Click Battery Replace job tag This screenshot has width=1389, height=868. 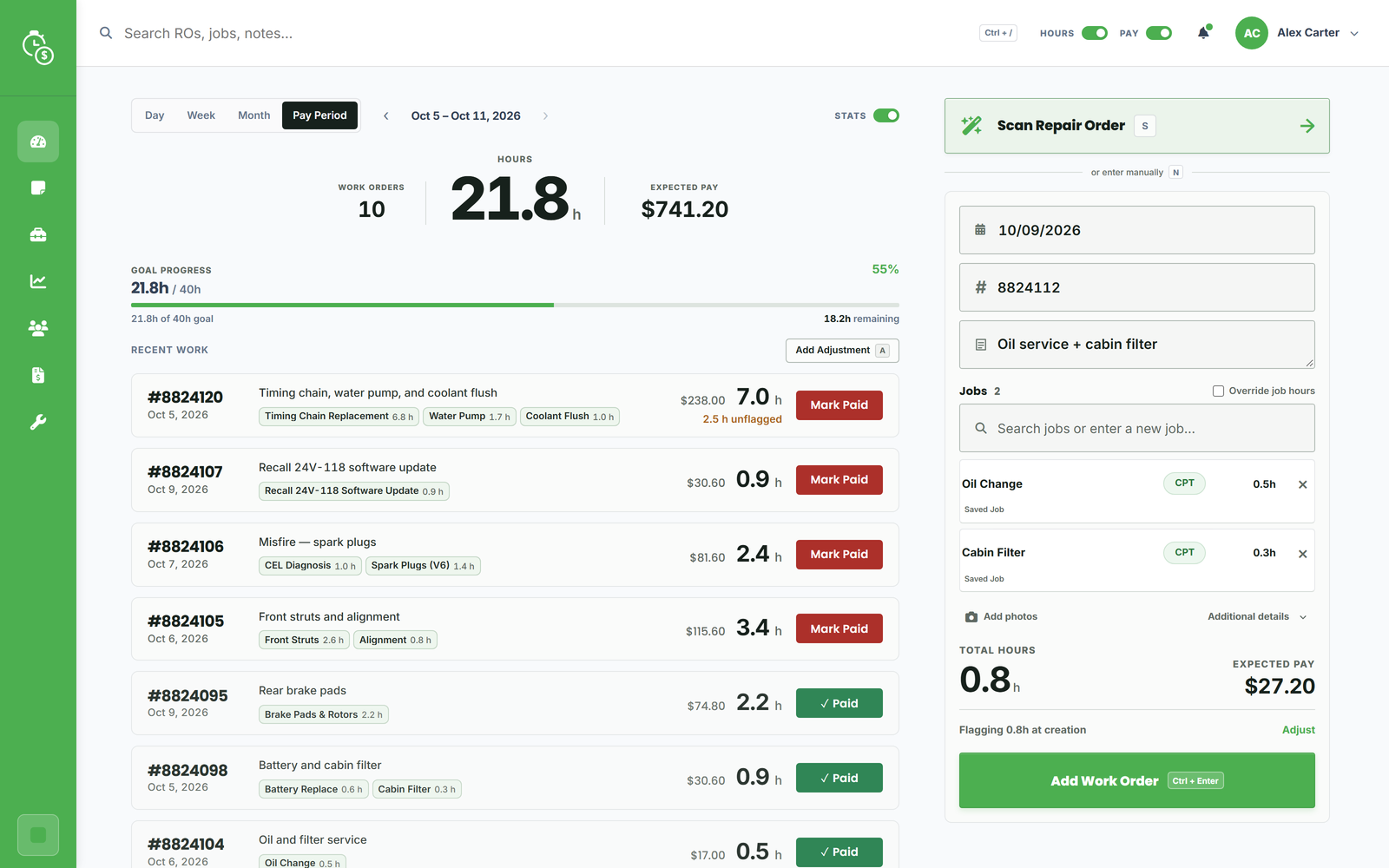(x=313, y=790)
